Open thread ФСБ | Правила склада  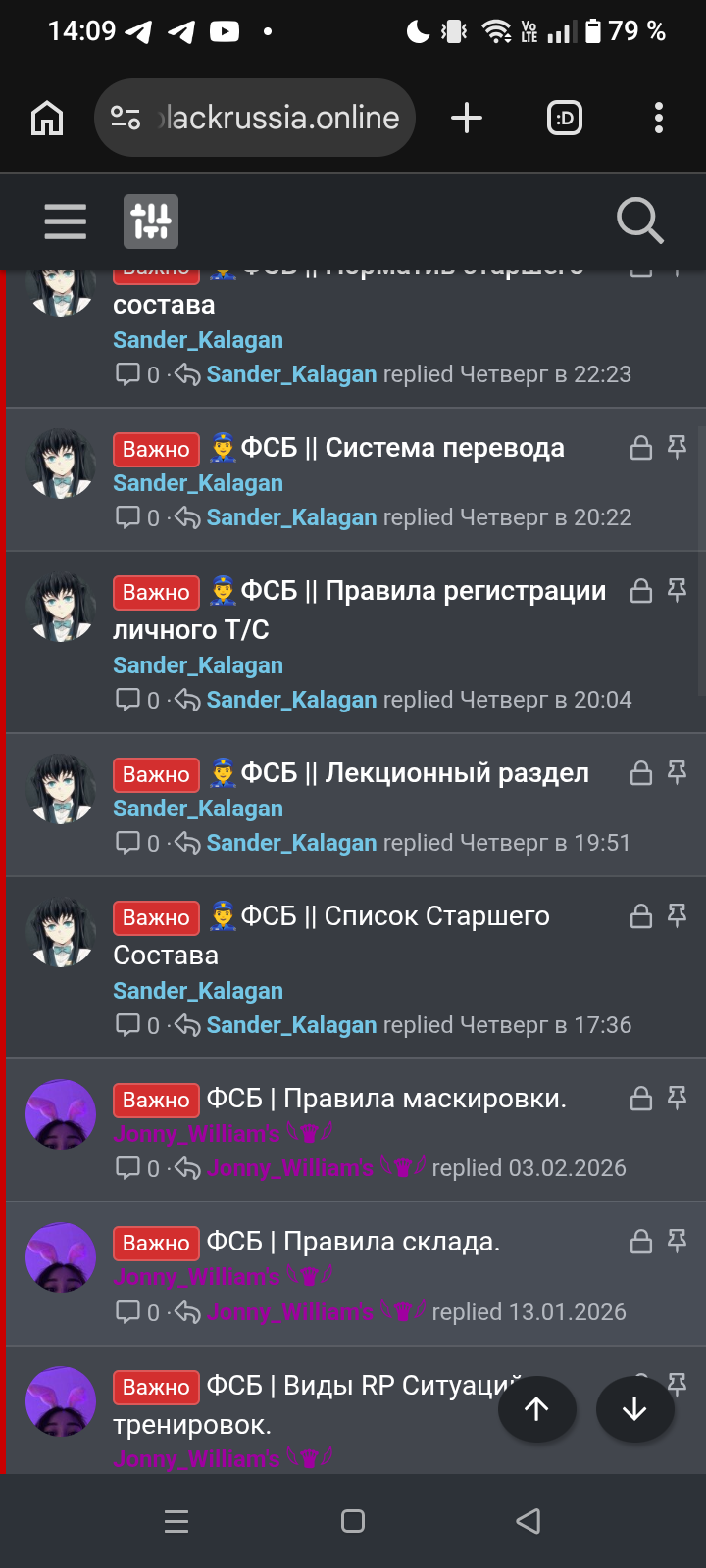click(x=353, y=1242)
